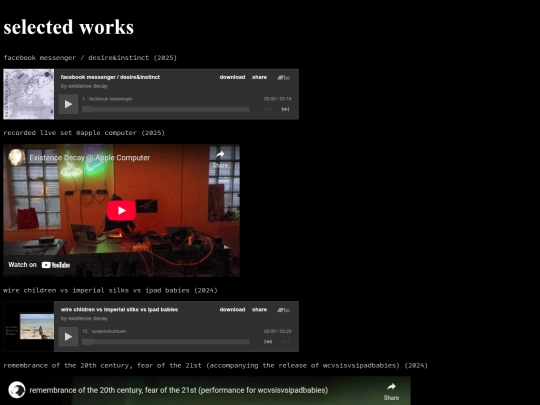Screen dimensions: 540x405
Task: Click share in facebook messenger player
Action: click(x=259, y=77)
